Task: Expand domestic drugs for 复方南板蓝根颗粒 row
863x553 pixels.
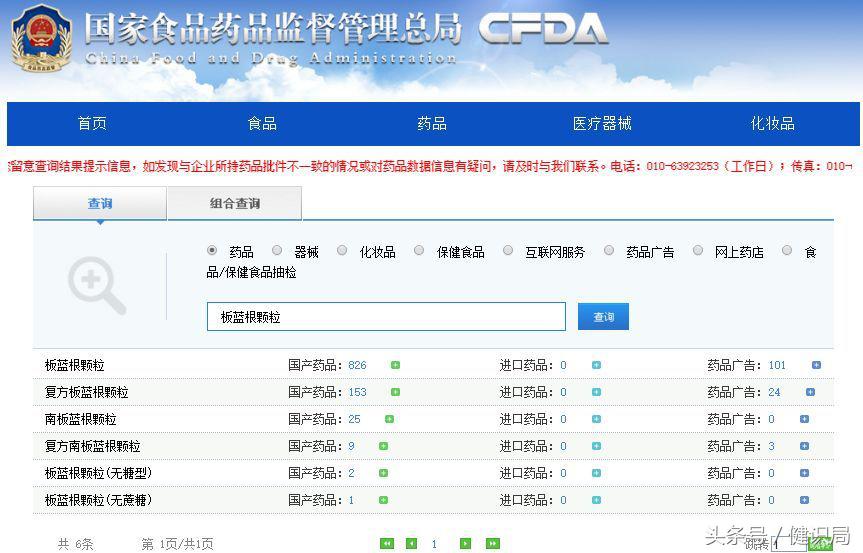Action: click(x=384, y=446)
